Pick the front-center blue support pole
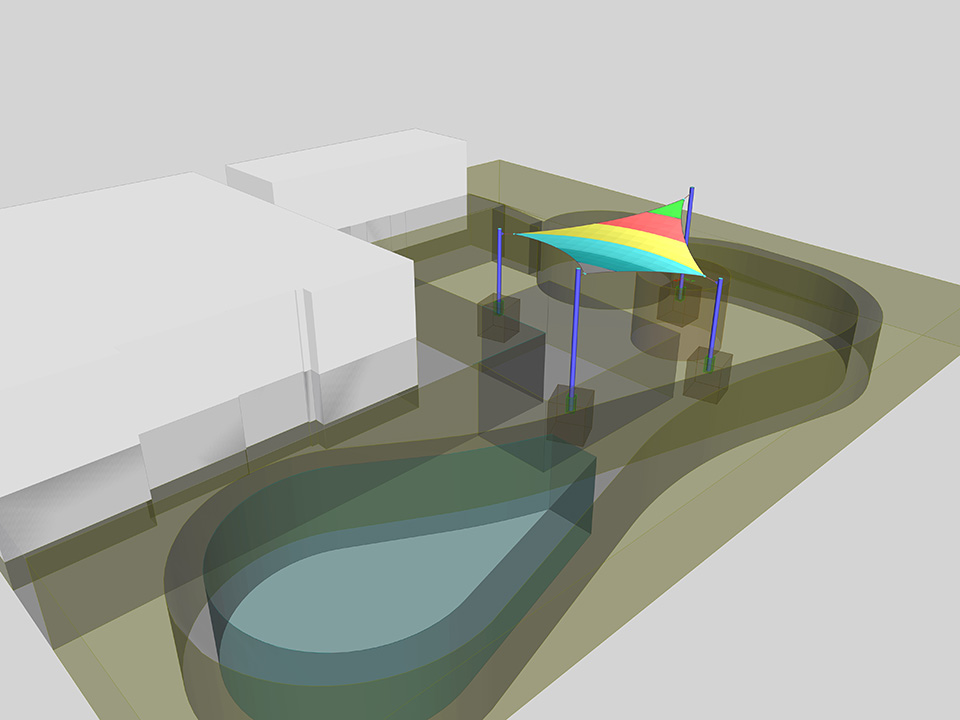Image resolution: width=960 pixels, height=720 pixels. [x=577, y=330]
